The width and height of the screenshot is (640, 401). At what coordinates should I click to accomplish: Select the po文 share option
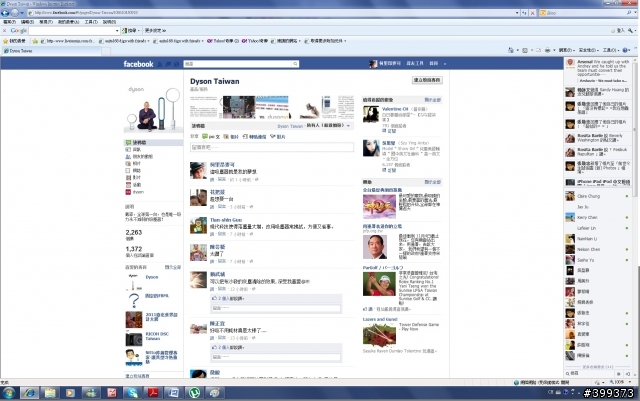pos(211,137)
